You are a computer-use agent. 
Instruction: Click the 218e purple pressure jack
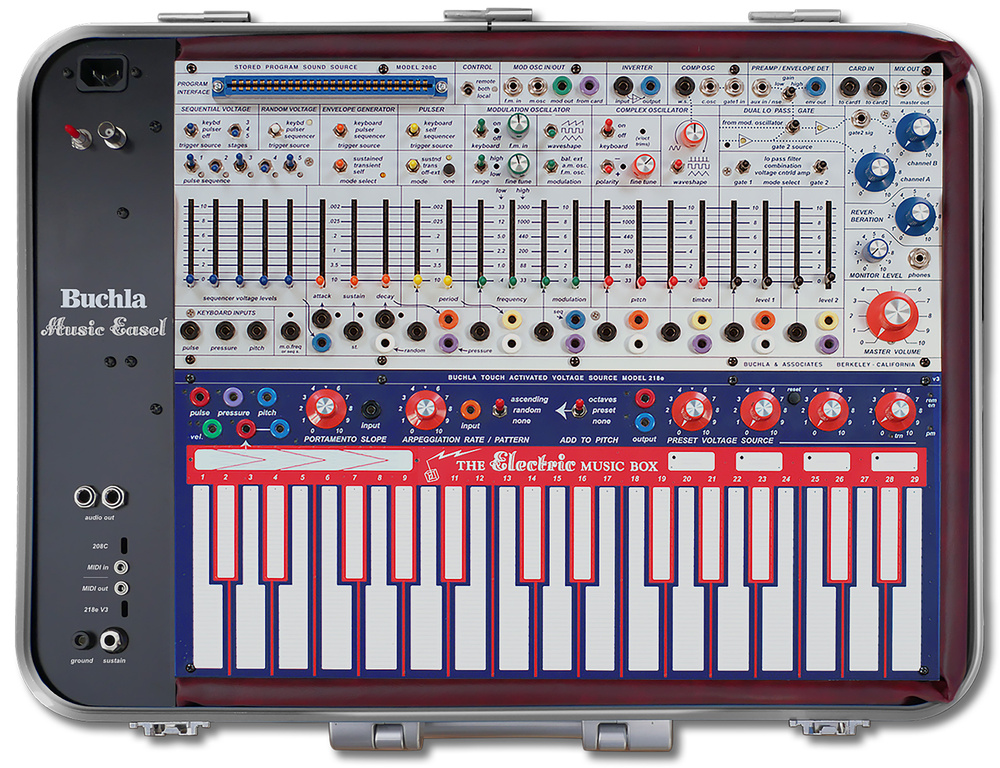click(x=232, y=397)
